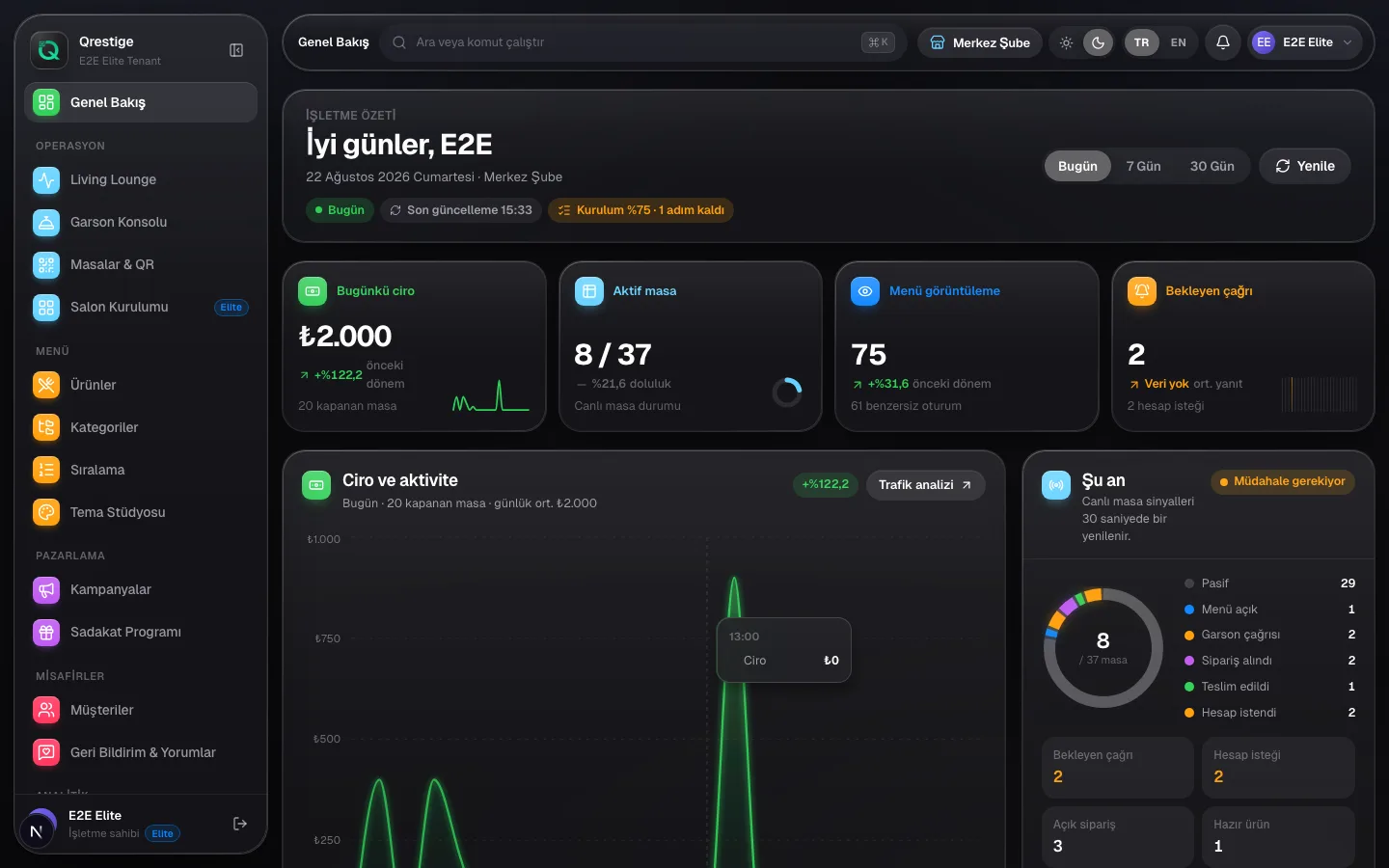Click the Qrestige logo icon
The height and width of the screenshot is (868, 1389).
(x=49, y=50)
